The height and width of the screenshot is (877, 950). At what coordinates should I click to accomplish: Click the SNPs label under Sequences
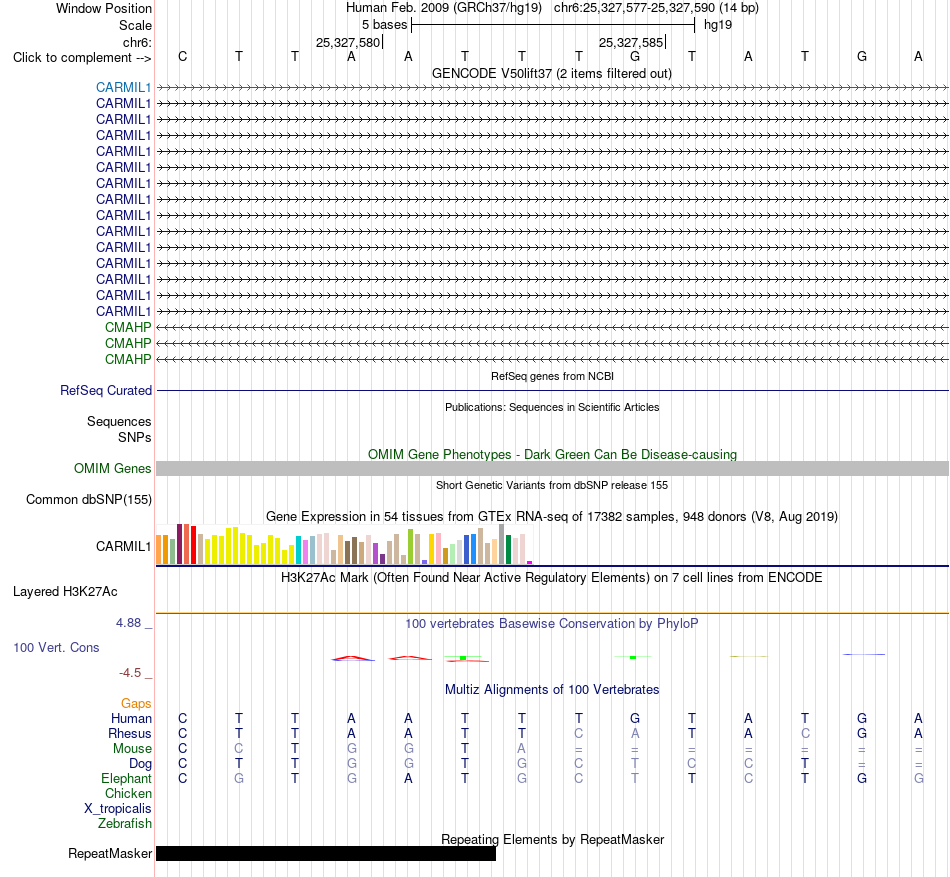(x=135, y=437)
